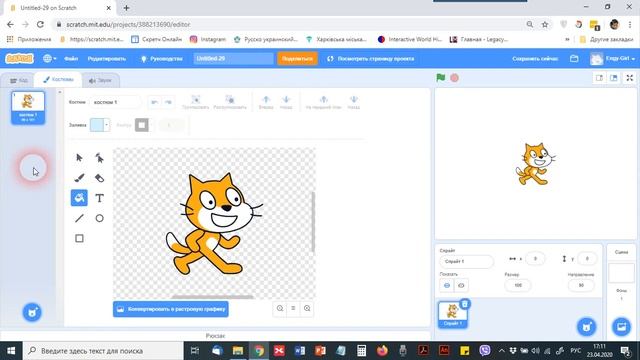
Task: Select the arrow Select tool
Action: [x=79, y=158]
